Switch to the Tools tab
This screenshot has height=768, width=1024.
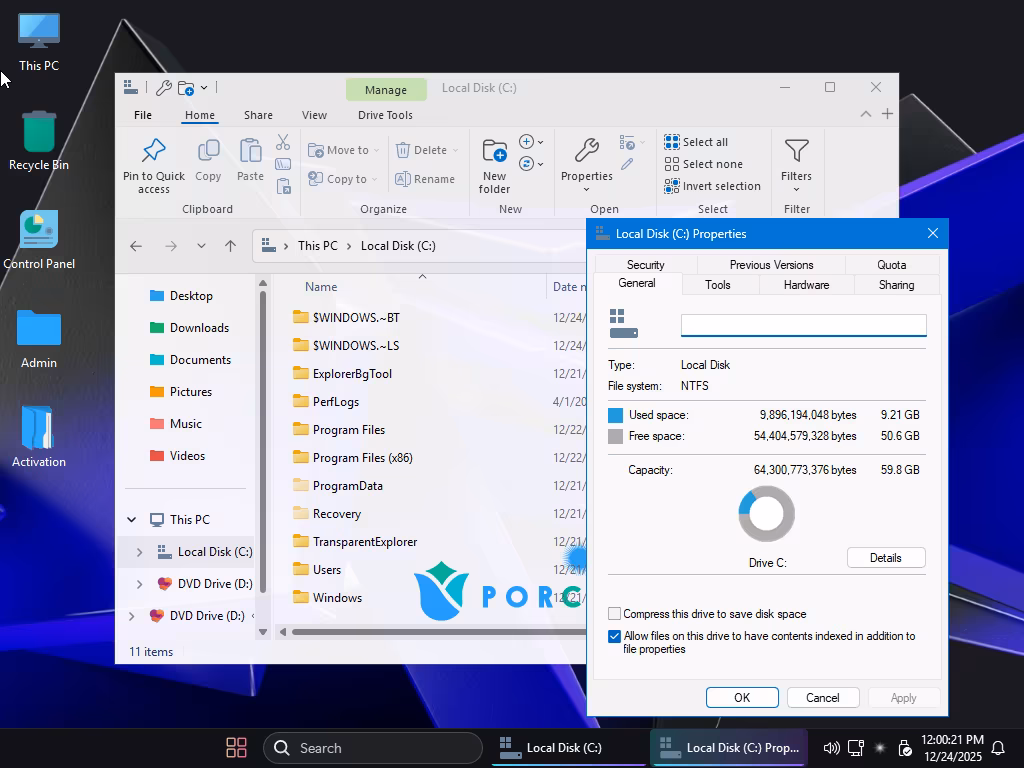pyautogui.click(x=717, y=285)
